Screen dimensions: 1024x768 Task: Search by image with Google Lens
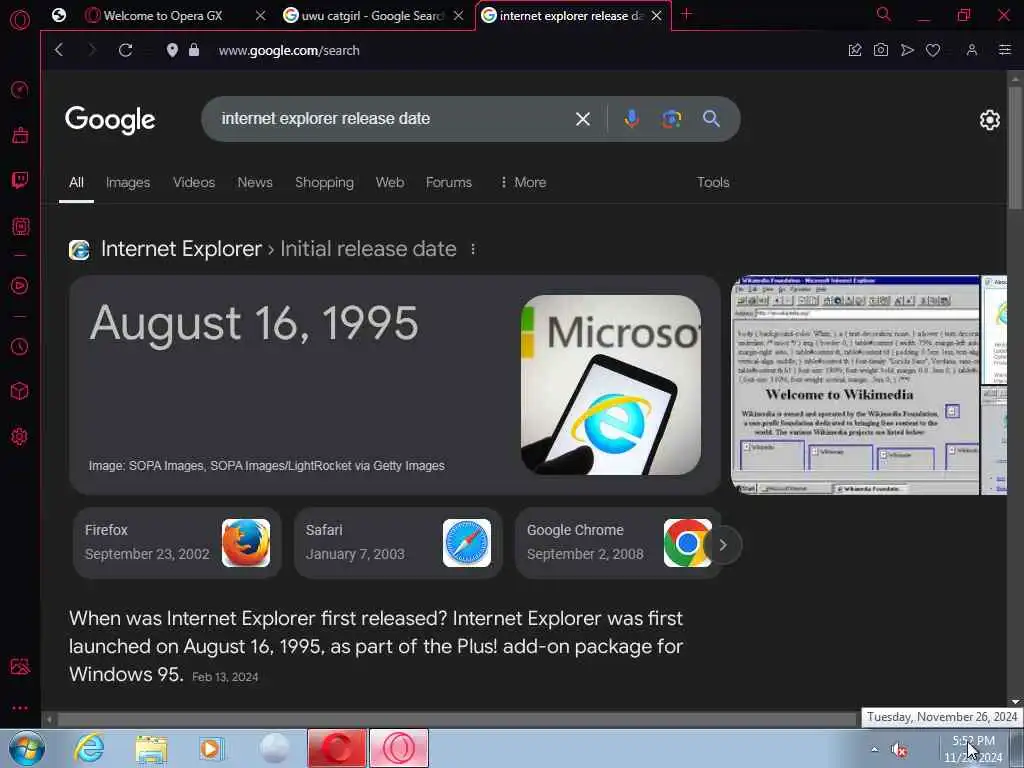click(x=671, y=119)
